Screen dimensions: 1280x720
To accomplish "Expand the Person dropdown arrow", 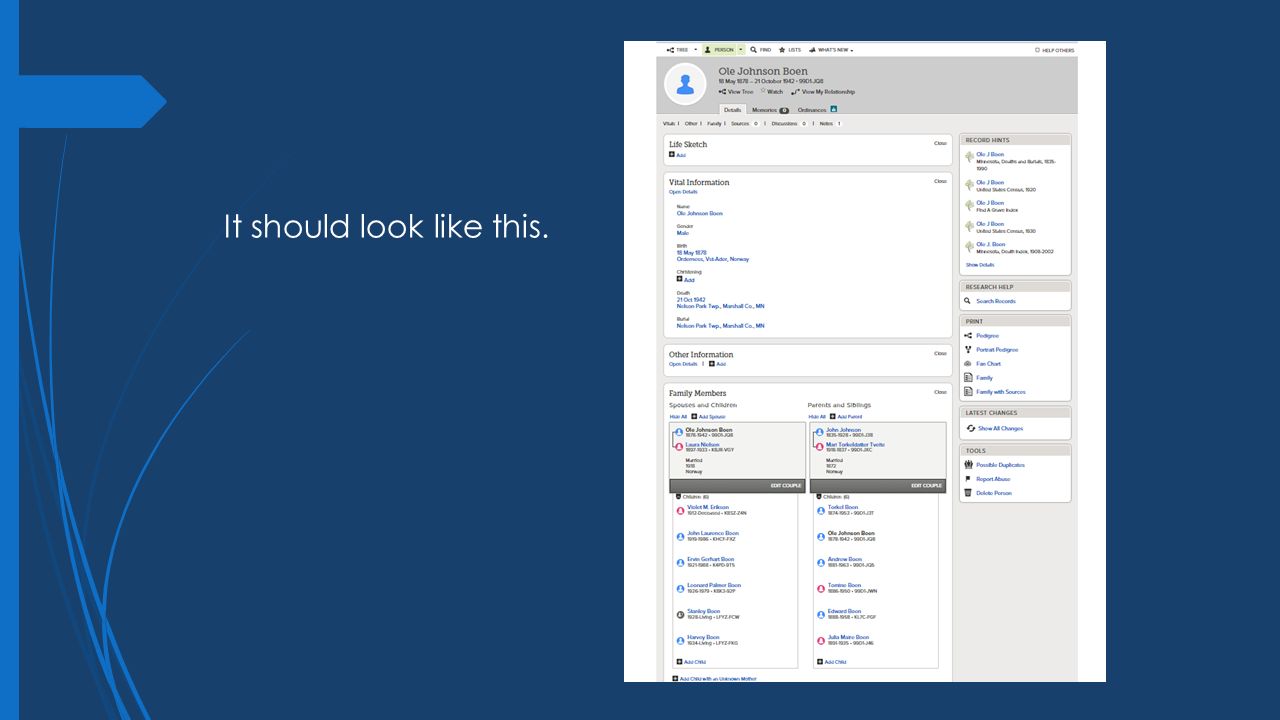I will (740, 49).
